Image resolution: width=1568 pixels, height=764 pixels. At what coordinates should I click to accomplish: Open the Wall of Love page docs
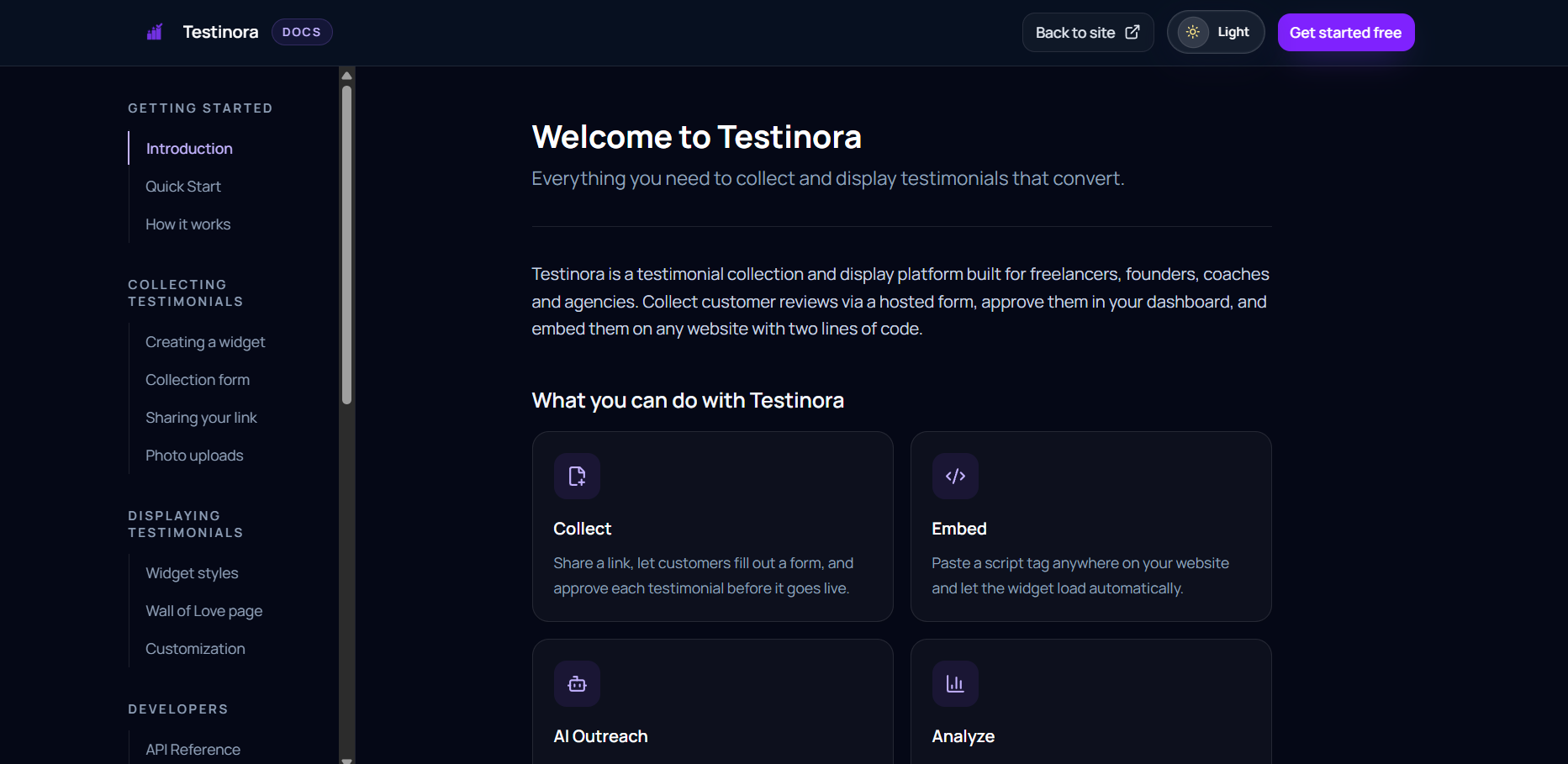[x=203, y=610]
